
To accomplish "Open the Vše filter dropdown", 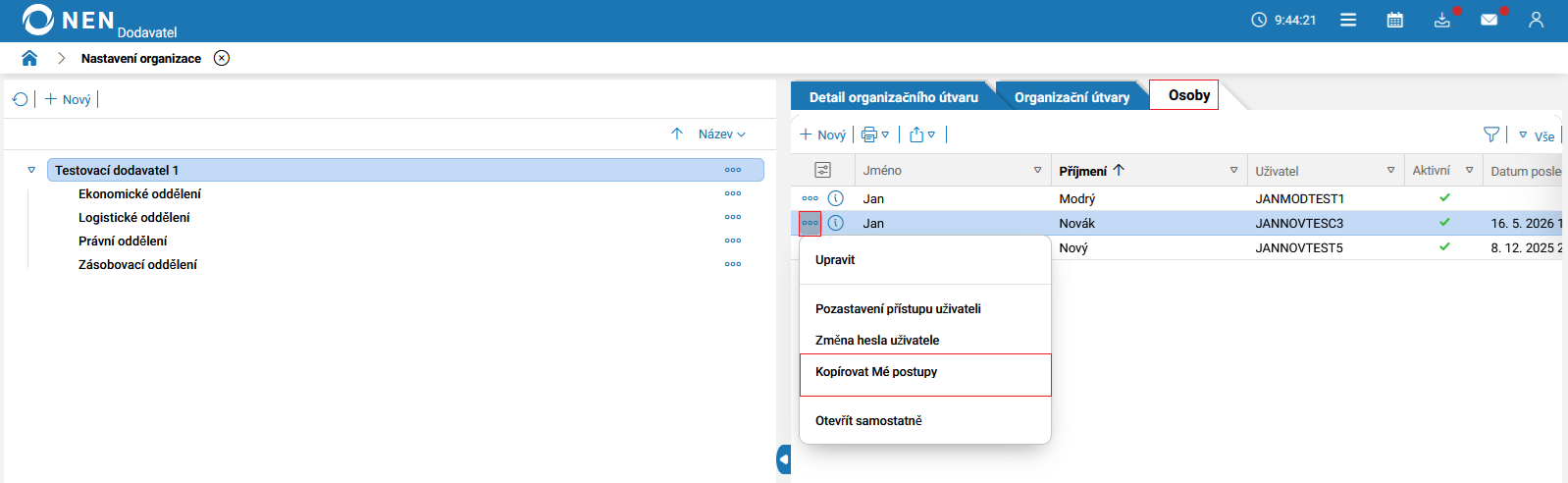I will point(1537,135).
